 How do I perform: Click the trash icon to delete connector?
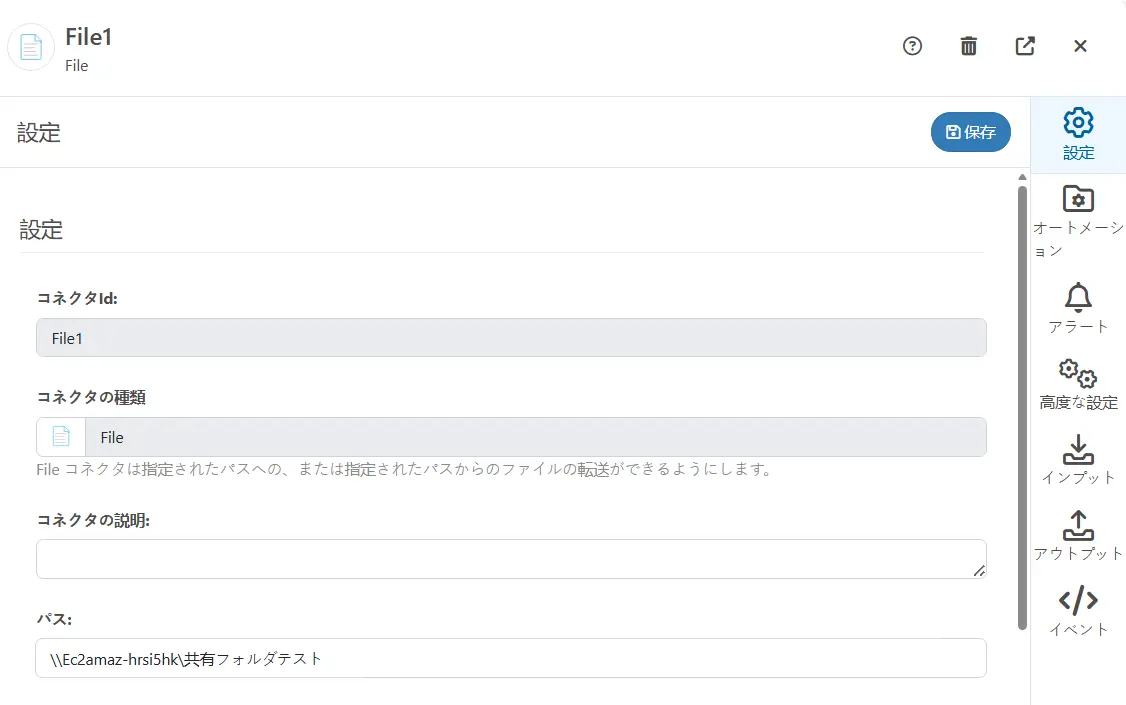pyautogui.click(x=967, y=45)
